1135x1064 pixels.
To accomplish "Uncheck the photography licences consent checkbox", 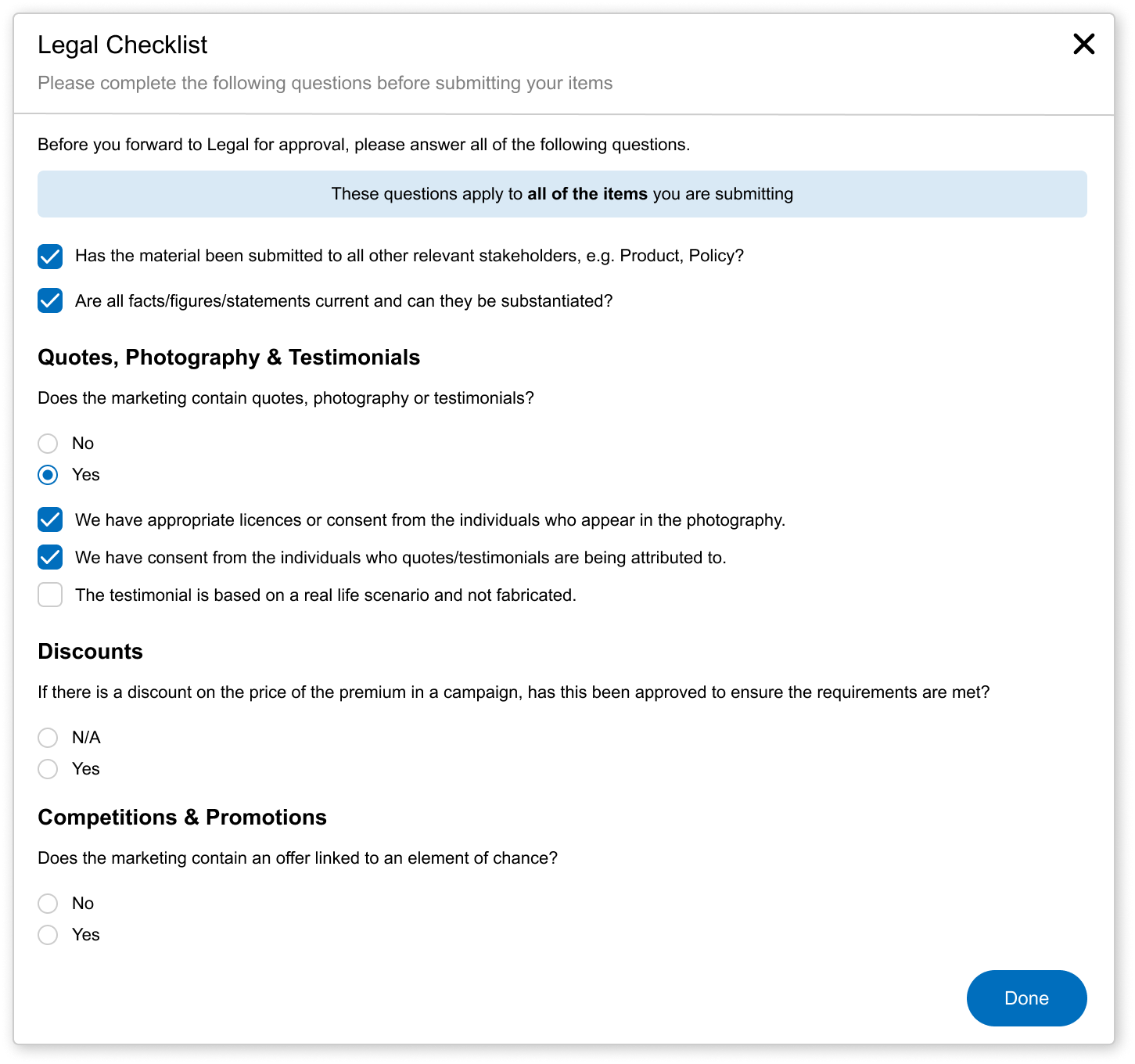I will point(50,520).
